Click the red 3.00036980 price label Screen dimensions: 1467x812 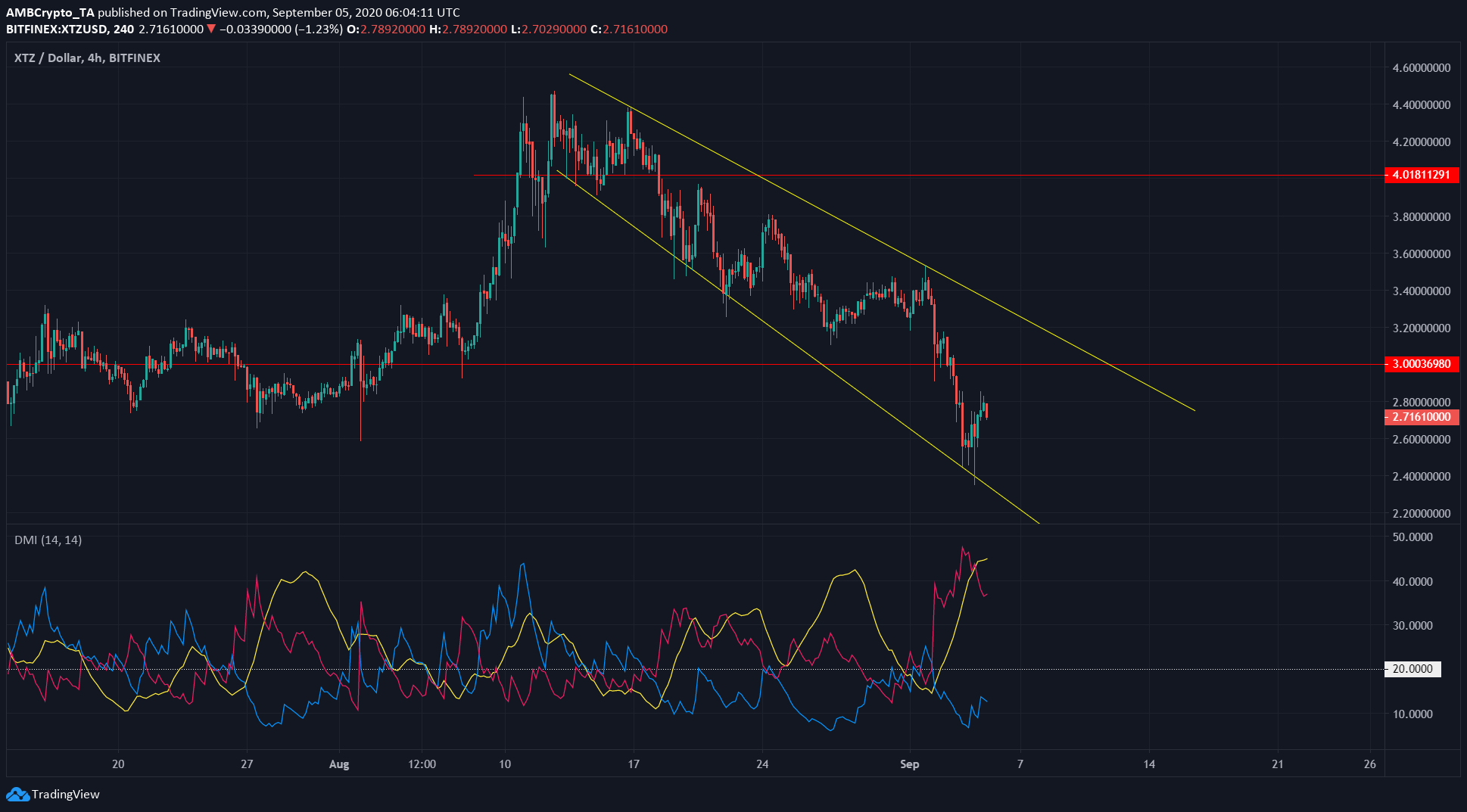point(1422,364)
